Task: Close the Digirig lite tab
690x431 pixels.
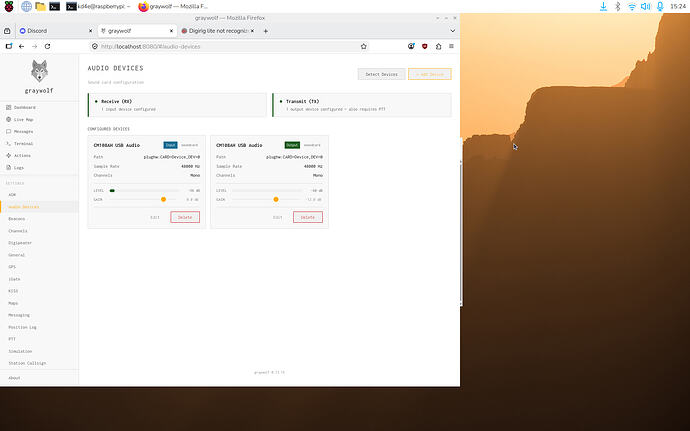Action: (252, 31)
